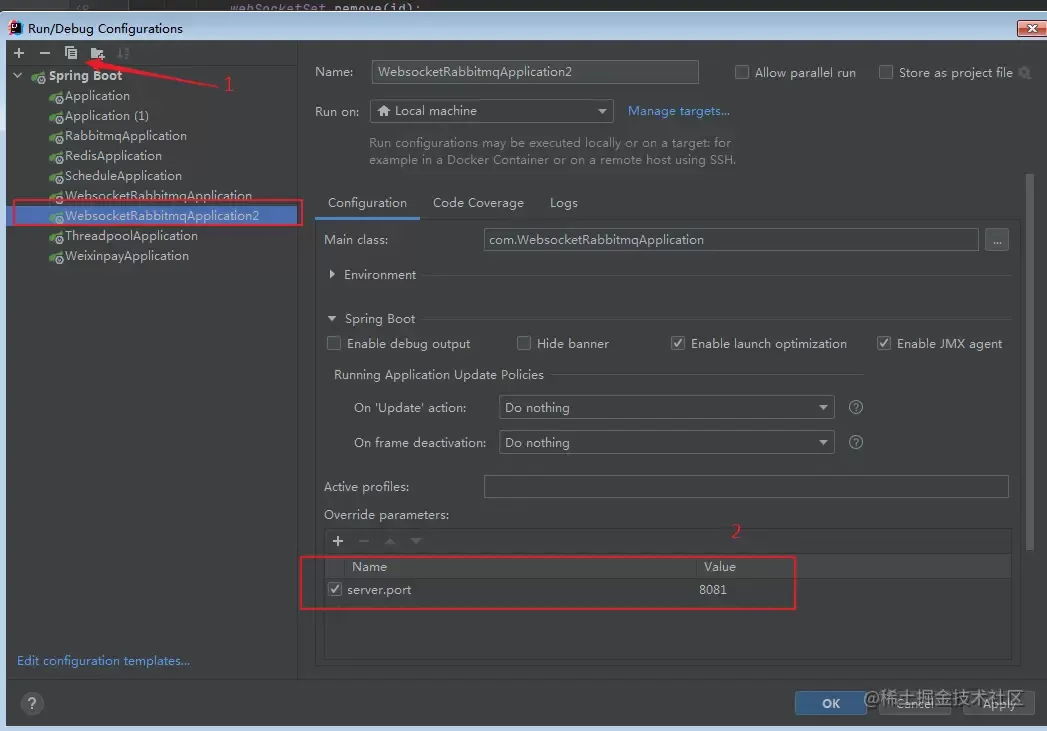Viewport: 1047px width, 731px height.
Task: Select WeixinpayApplication configuration
Action: click(x=126, y=256)
